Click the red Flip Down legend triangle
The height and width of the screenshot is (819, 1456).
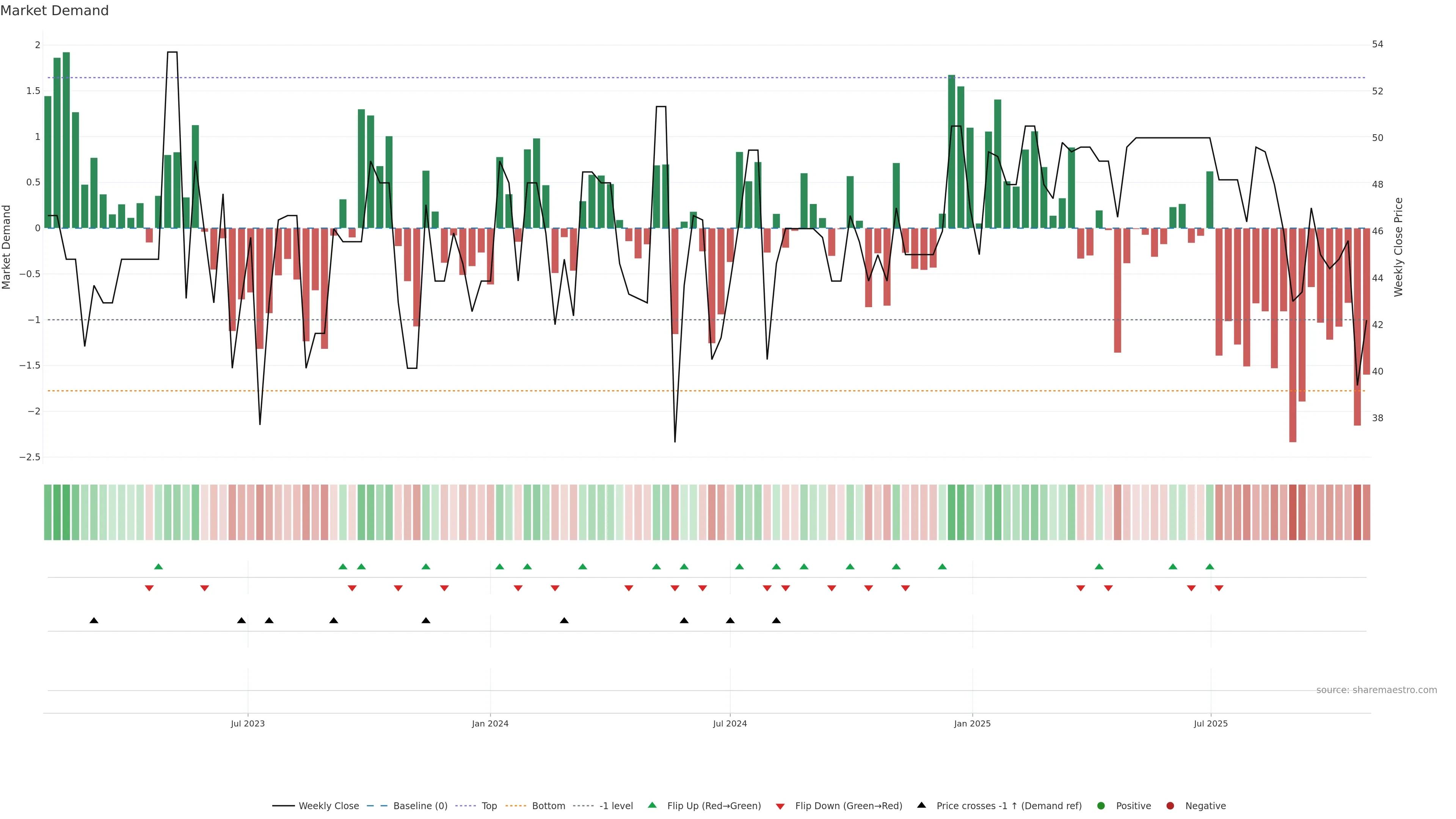(x=780, y=806)
